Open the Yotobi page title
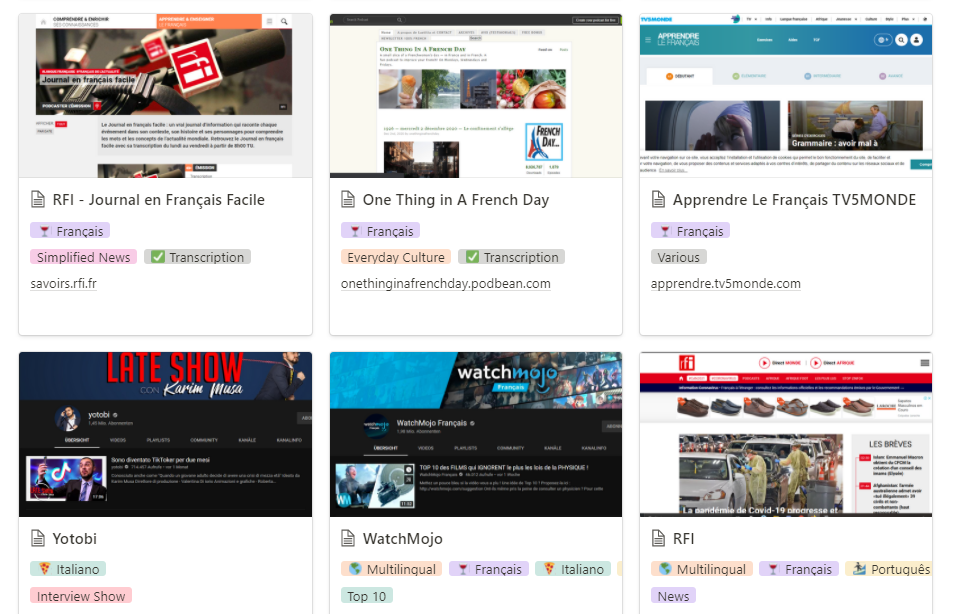The image size is (964, 614). (74, 538)
